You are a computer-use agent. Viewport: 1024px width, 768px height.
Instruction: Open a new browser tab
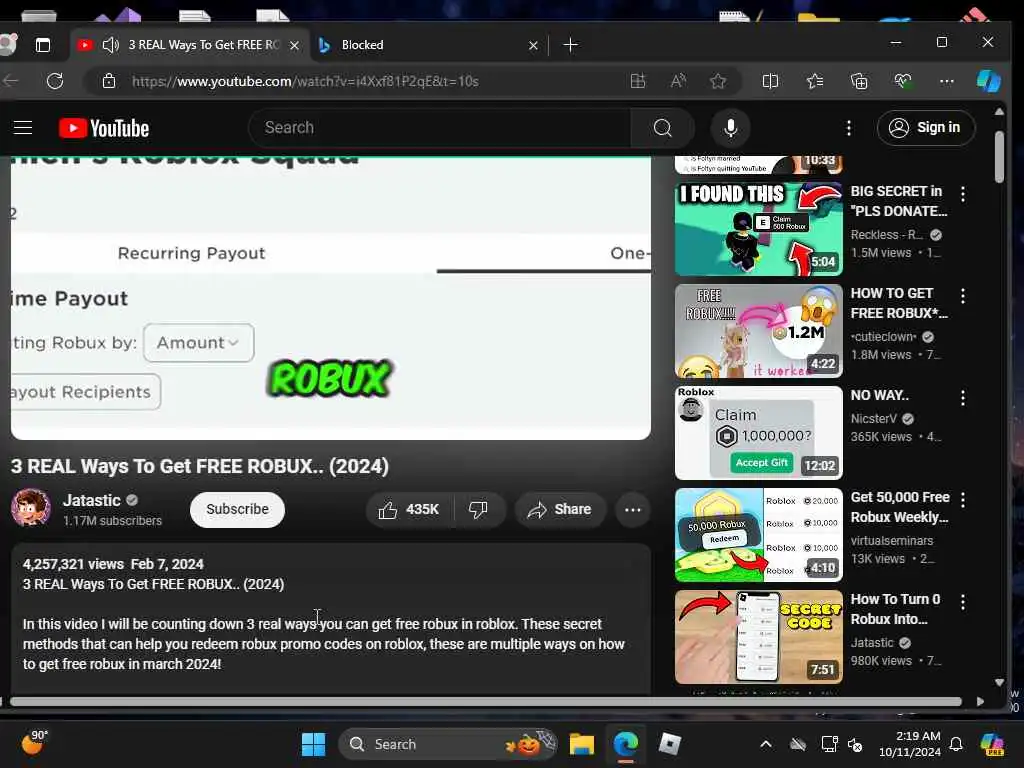(x=570, y=45)
